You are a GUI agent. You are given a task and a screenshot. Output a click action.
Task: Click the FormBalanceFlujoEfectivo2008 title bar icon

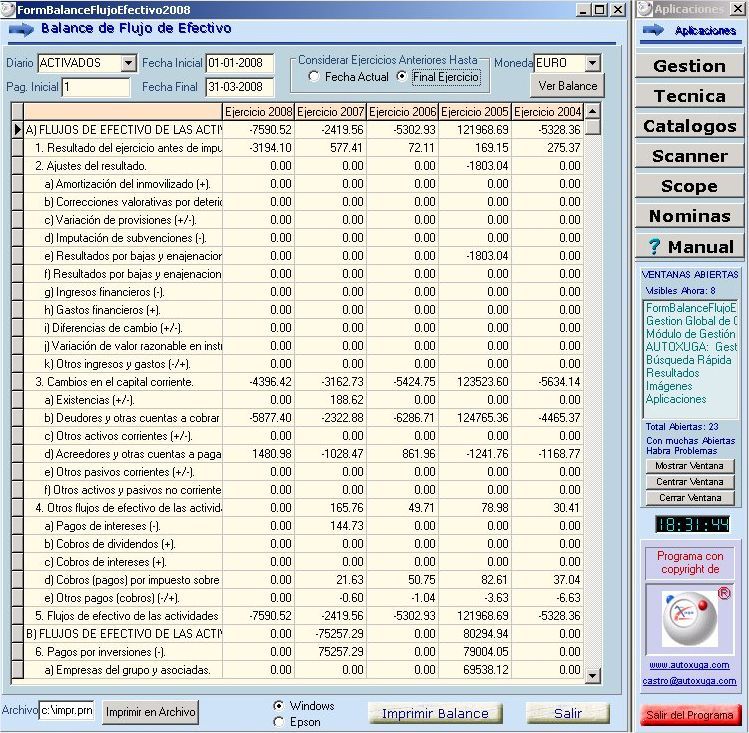8,10
